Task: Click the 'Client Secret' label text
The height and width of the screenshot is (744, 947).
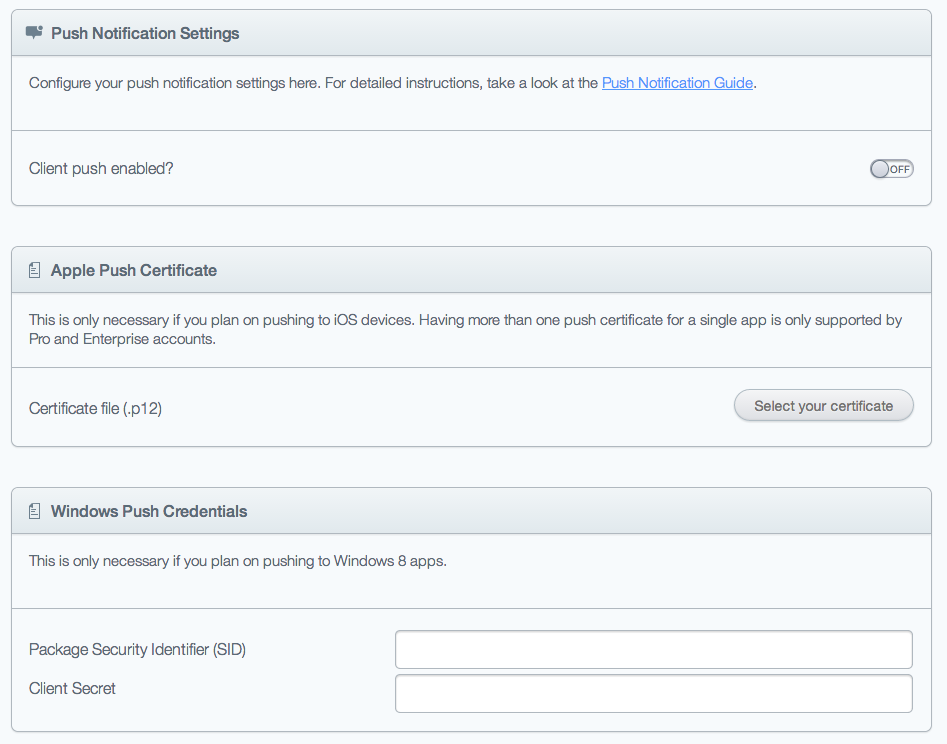Action: click(x=72, y=688)
